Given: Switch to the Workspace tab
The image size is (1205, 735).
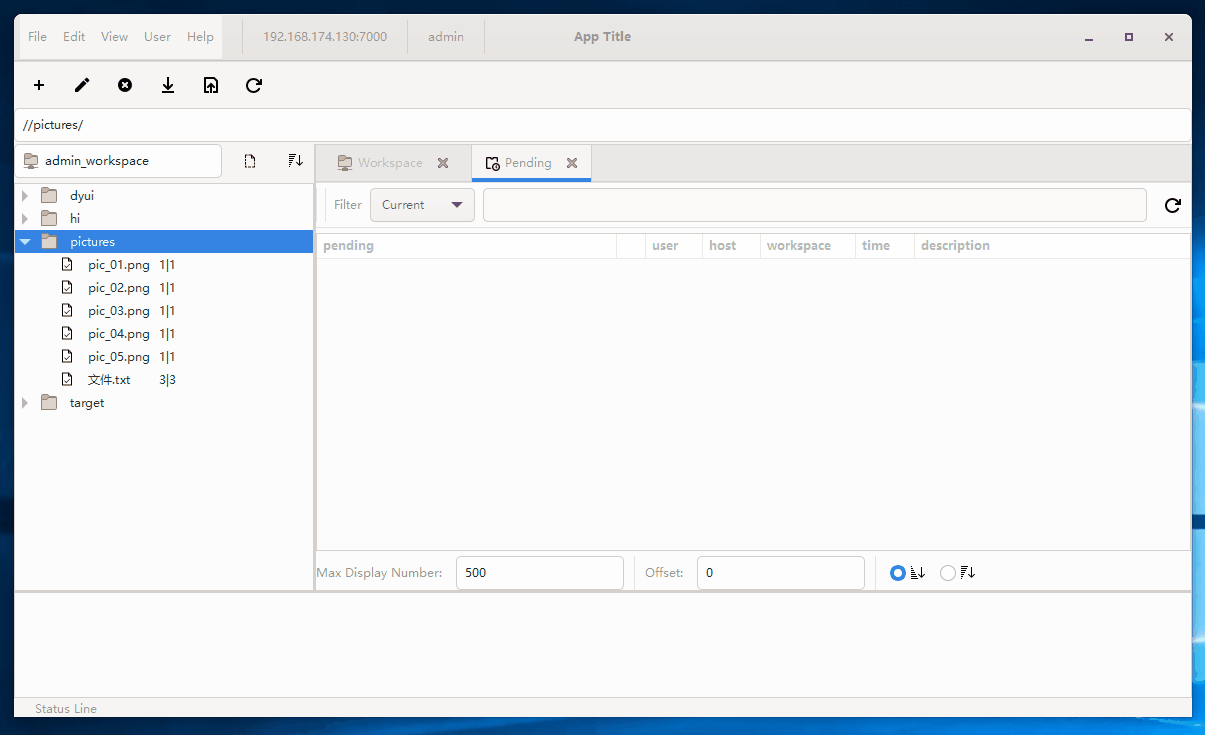Looking at the screenshot, I should 389,163.
